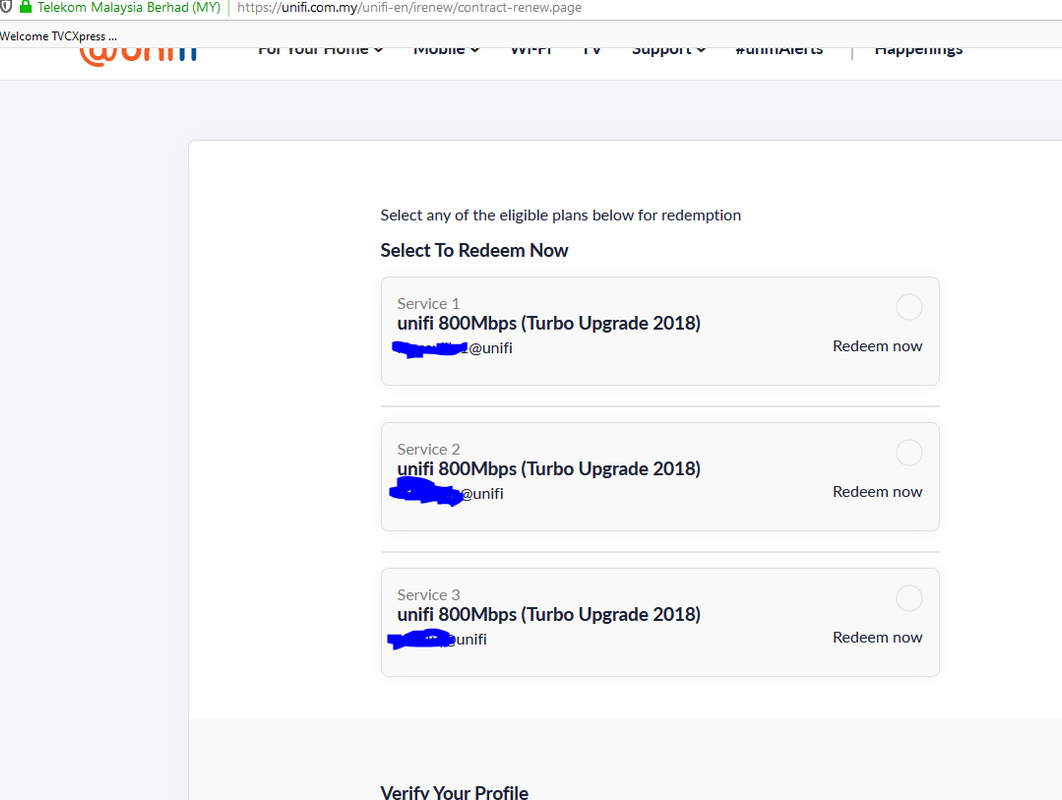
Task: Click the Verify Your Profile heading
Action: 454,792
